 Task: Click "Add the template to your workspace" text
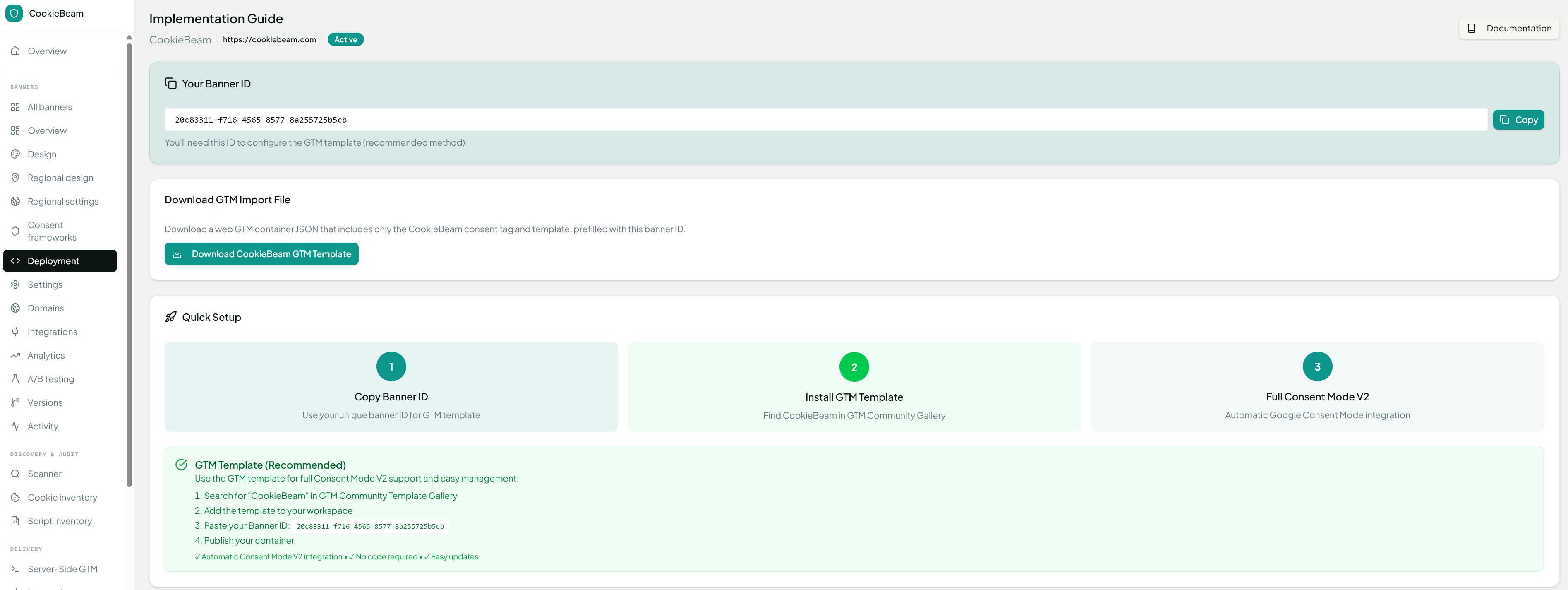[x=278, y=511]
